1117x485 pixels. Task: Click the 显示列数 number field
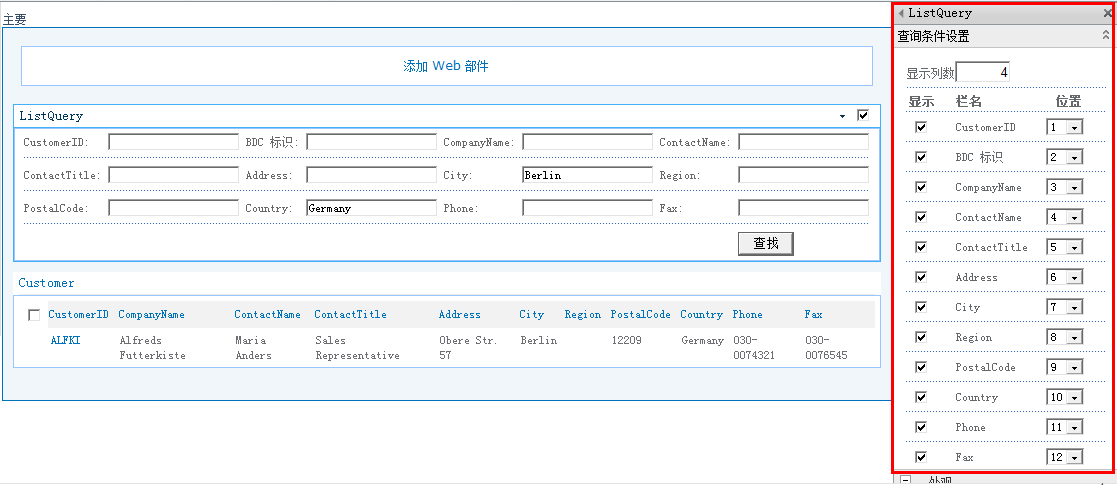pos(982,72)
